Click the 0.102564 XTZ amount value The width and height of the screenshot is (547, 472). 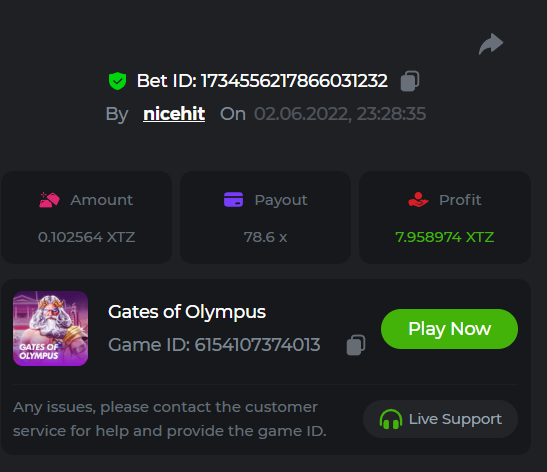(x=87, y=237)
